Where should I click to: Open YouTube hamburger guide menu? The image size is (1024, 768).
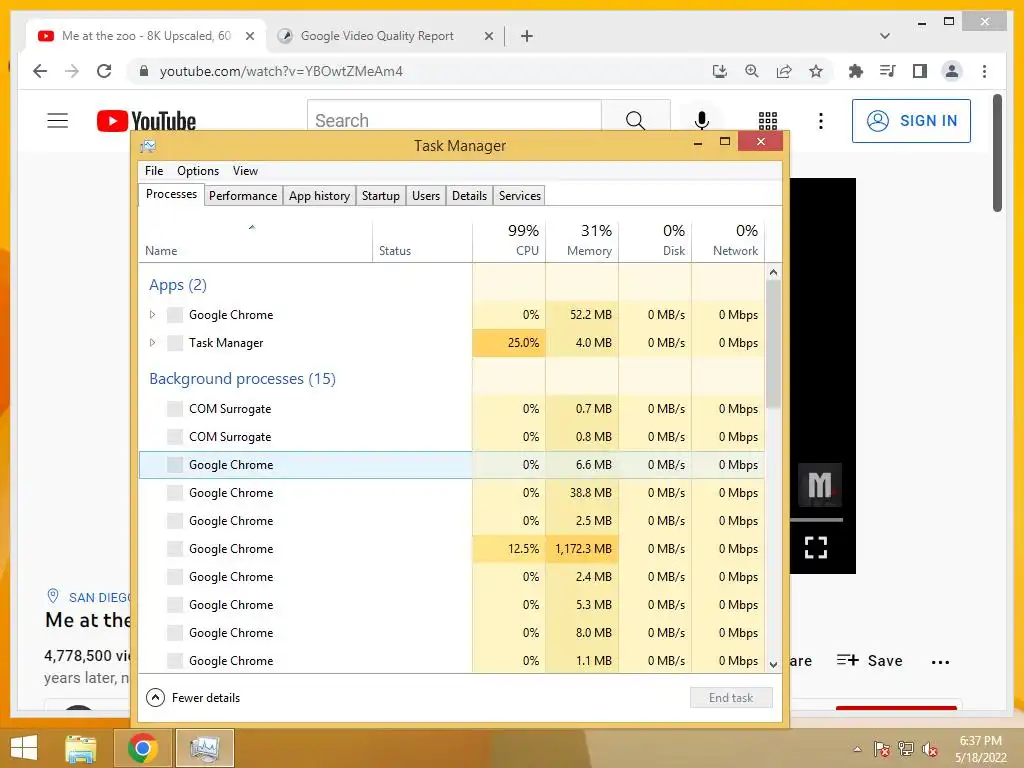[x=57, y=120]
